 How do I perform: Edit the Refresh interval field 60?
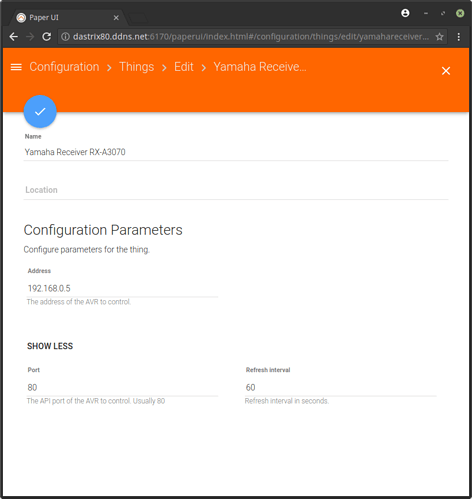[x=340, y=387]
